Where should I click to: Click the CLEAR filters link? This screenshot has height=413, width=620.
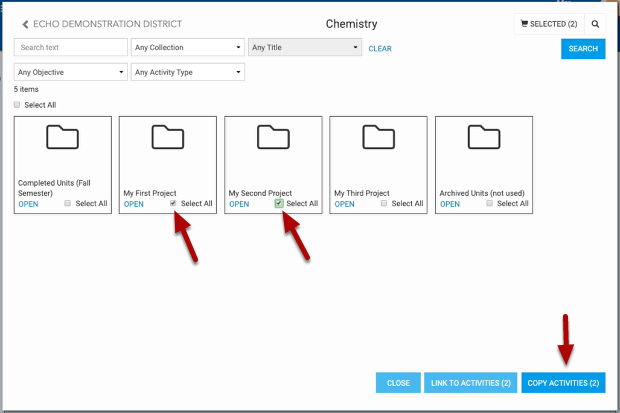click(x=380, y=48)
